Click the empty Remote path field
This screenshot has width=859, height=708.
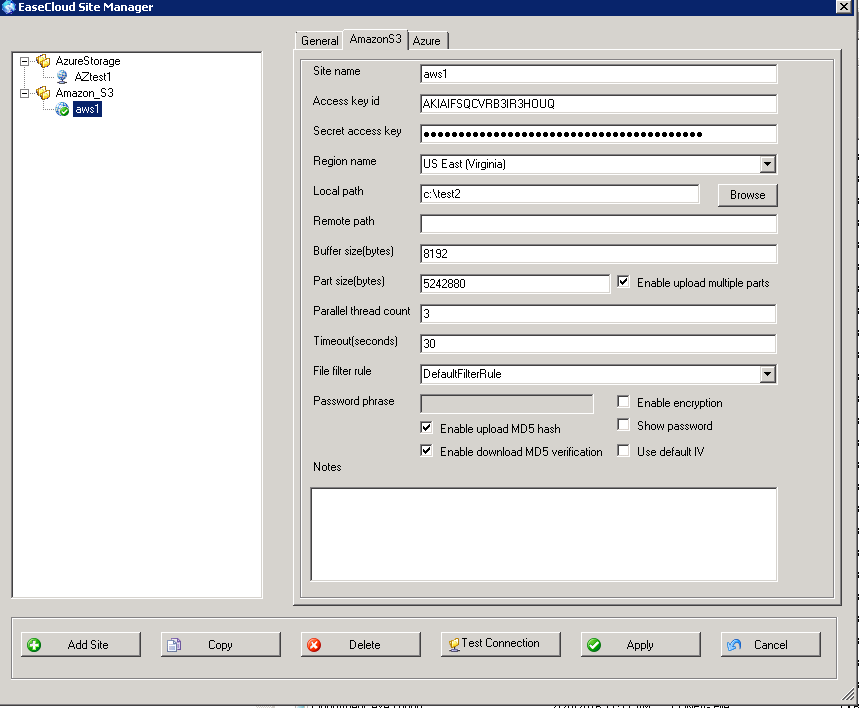point(598,224)
